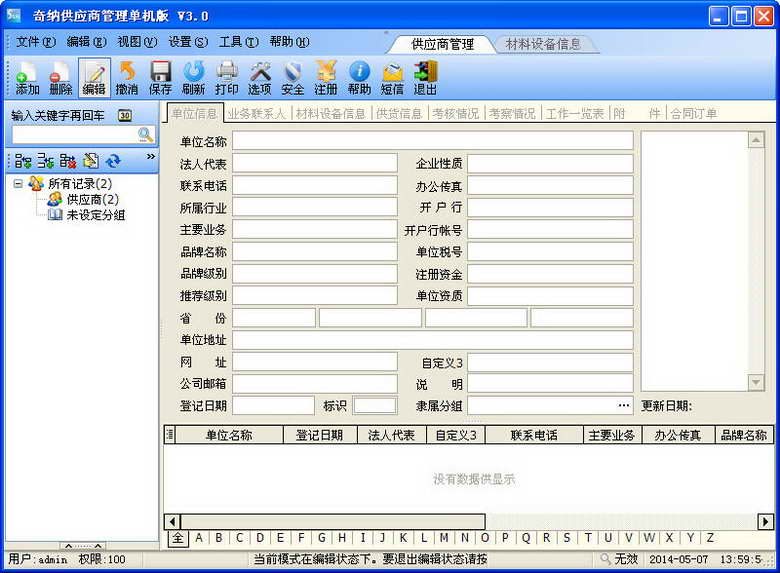The height and width of the screenshot is (573, 780).
Task: Click the 联系电话 column header in grid
Action: tap(534, 435)
